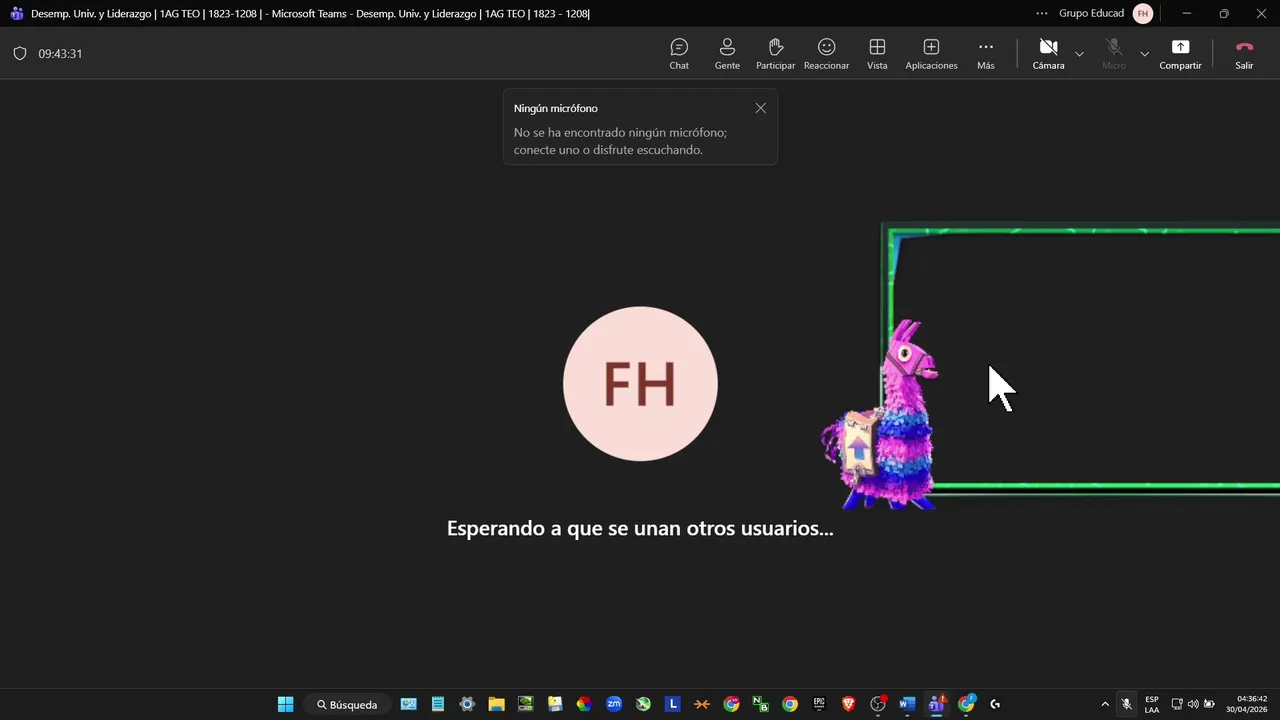1280x720 pixels.
Task: Dismiss the Ningún micrófono notification
Action: coord(761,108)
